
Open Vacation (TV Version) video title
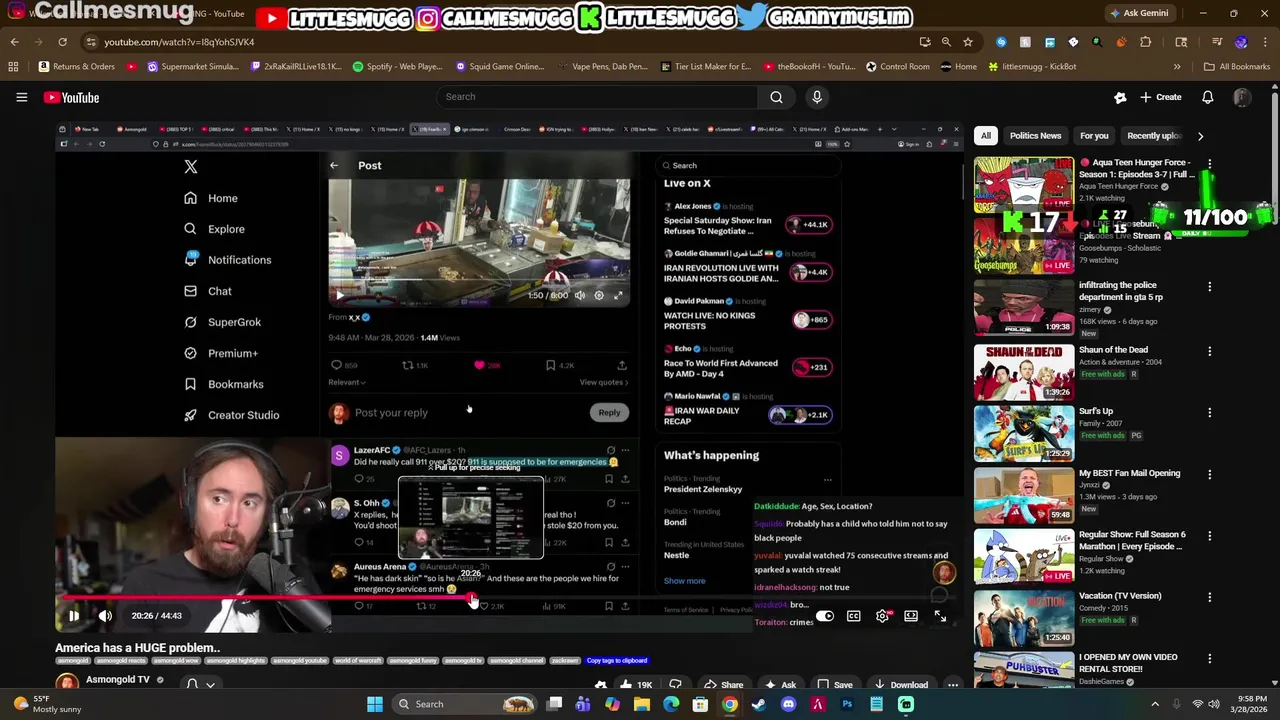point(1120,596)
